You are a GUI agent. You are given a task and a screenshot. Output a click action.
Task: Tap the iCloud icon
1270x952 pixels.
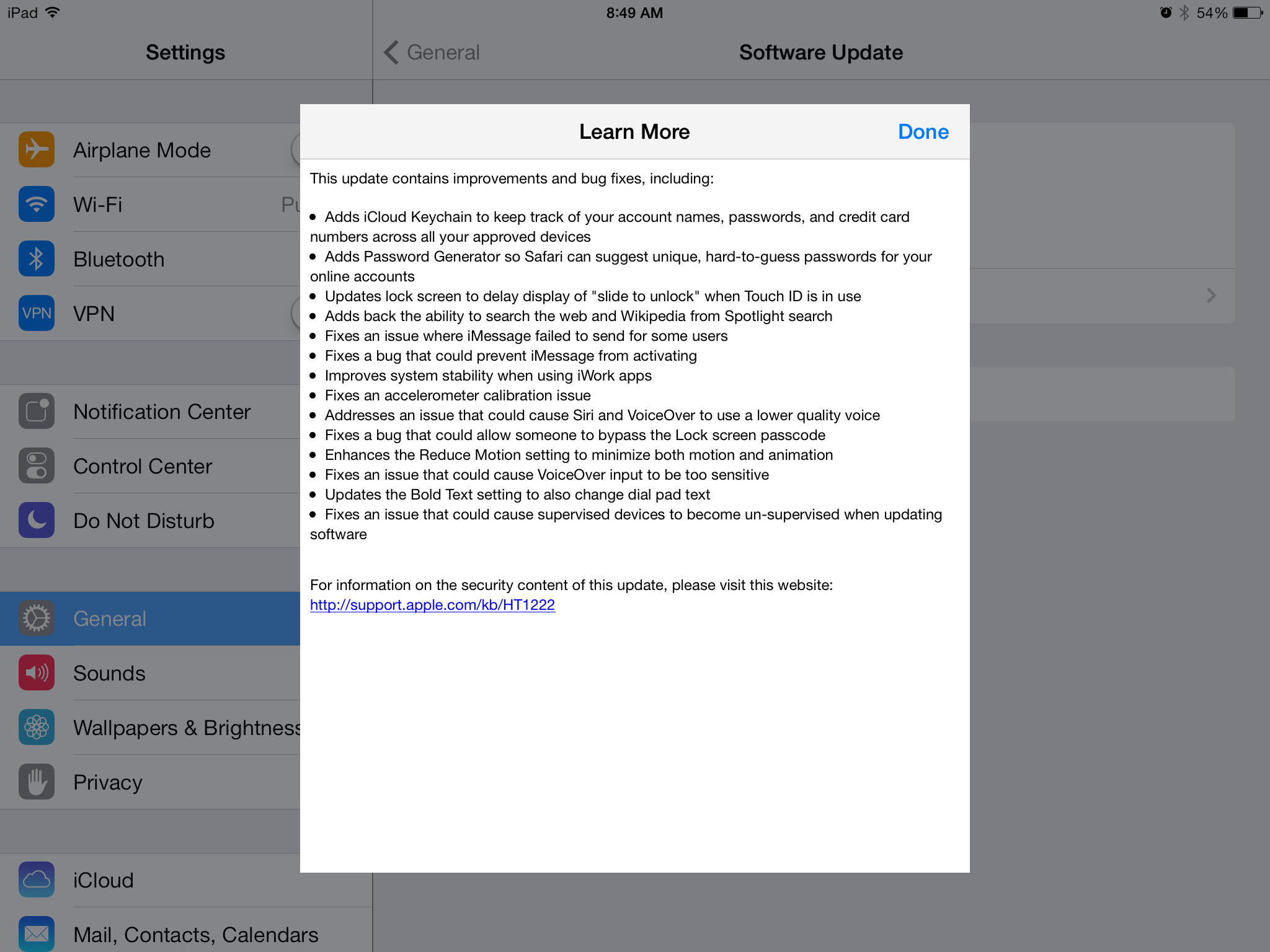pyautogui.click(x=37, y=880)
